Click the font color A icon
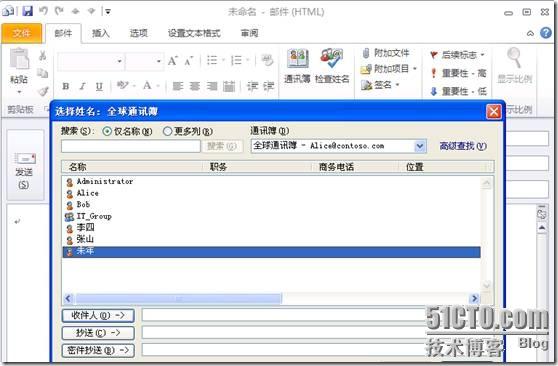The height and width of the screenshot is (366, 558). 147,85
